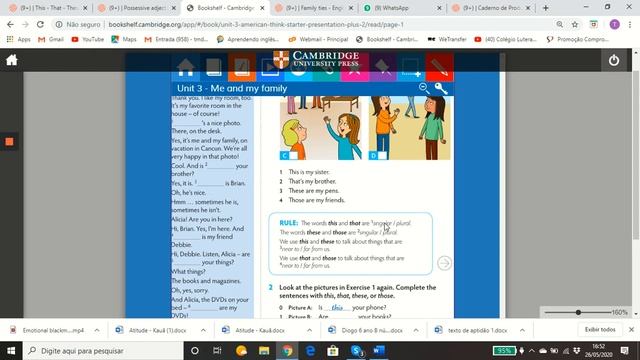Click Windows search box Digite aqui para pesquisar
The image size is (640, 360).
pyautogui.click(x=103, y=351)
